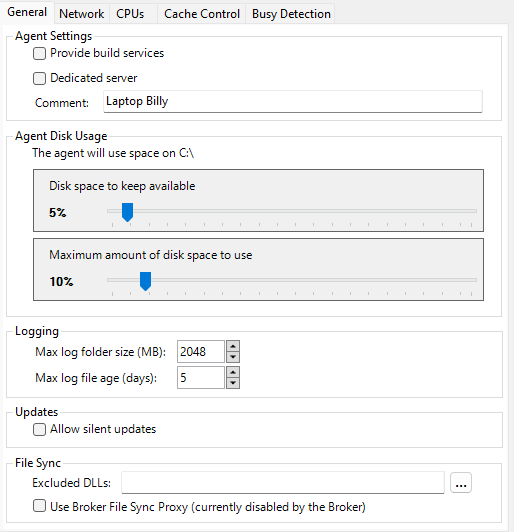This screenshot has height=532, width=514.
Task: Open Excluded DLLs browse ellipsis button
Action: pos(461,482)
